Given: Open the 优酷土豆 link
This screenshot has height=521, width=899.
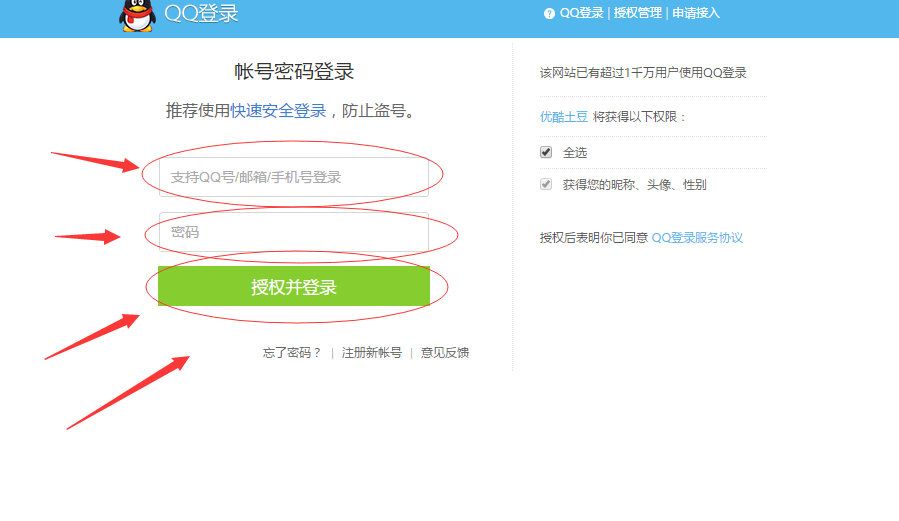Looking at the screenshot, I should coord(564,117).
